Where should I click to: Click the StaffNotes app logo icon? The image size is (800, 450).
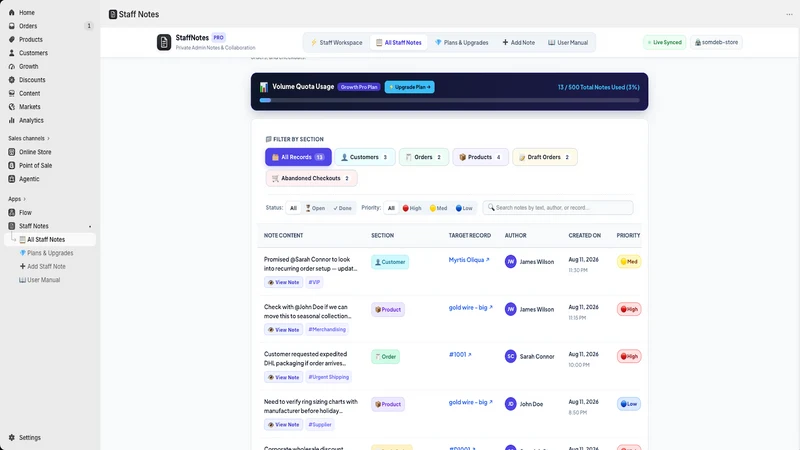[164, 42]
